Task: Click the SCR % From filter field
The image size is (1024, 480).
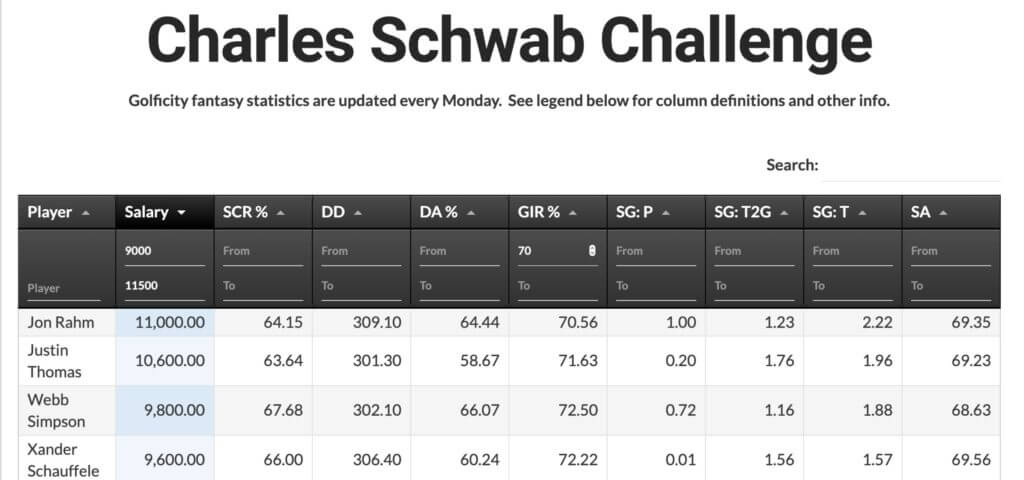Action: coord(261,251)
